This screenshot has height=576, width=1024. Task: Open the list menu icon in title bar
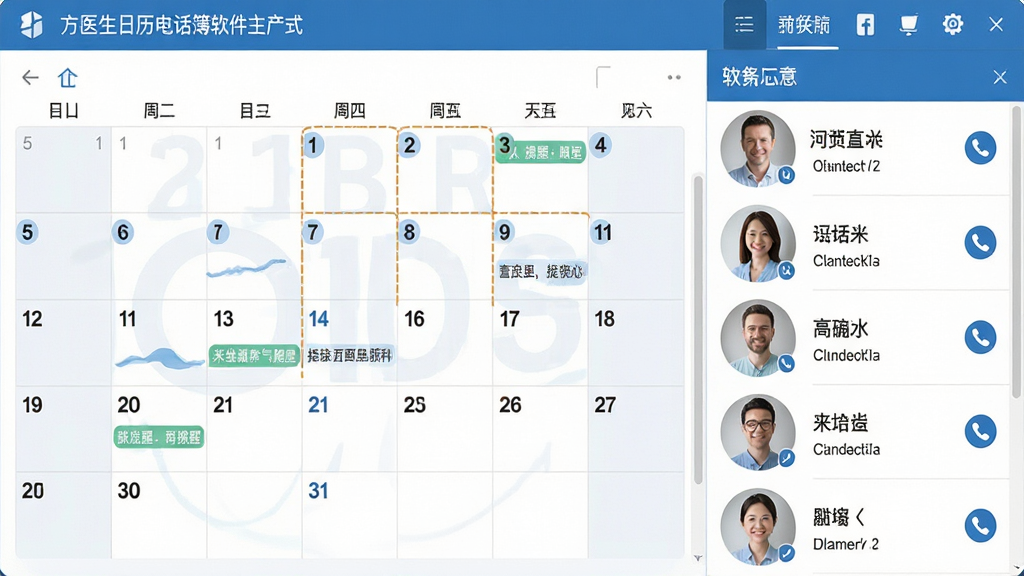pyautogui.click(x=744, y=25)
